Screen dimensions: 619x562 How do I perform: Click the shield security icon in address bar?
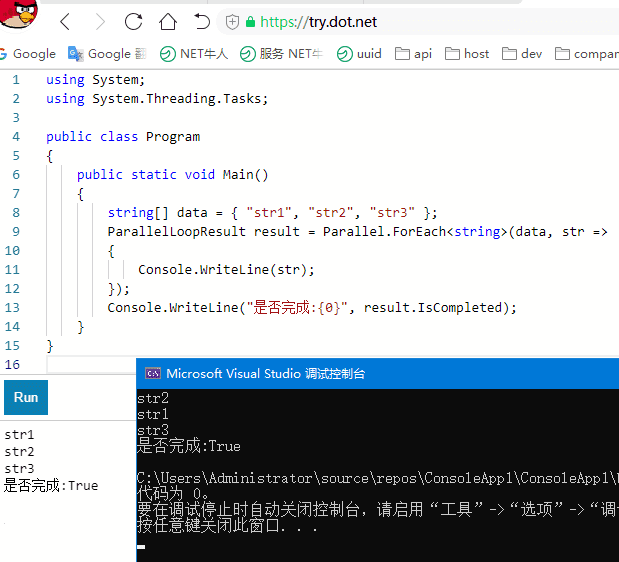(232, 22)
